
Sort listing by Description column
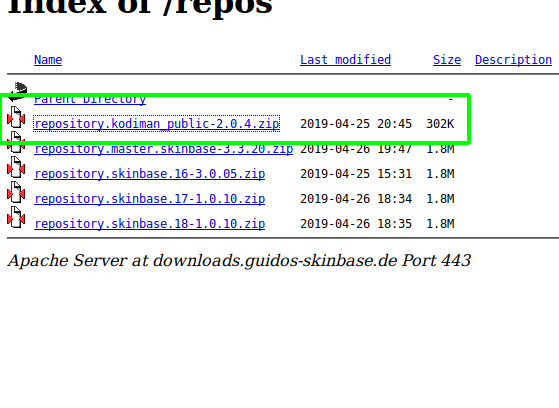point(513,60)
